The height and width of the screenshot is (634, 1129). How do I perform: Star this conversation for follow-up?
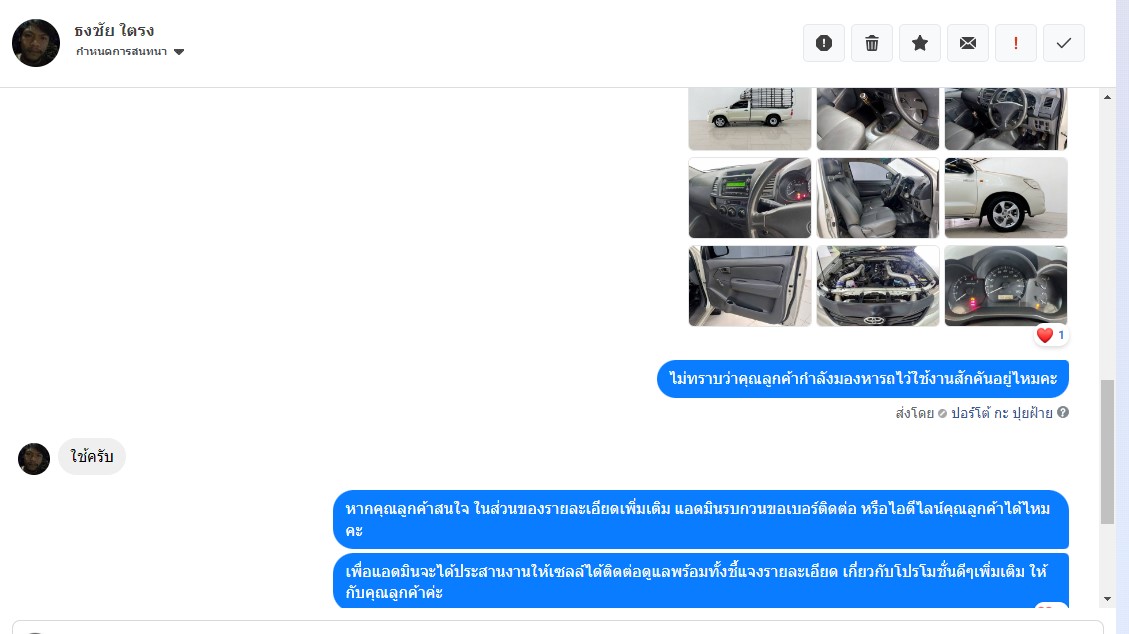point(919,43)
